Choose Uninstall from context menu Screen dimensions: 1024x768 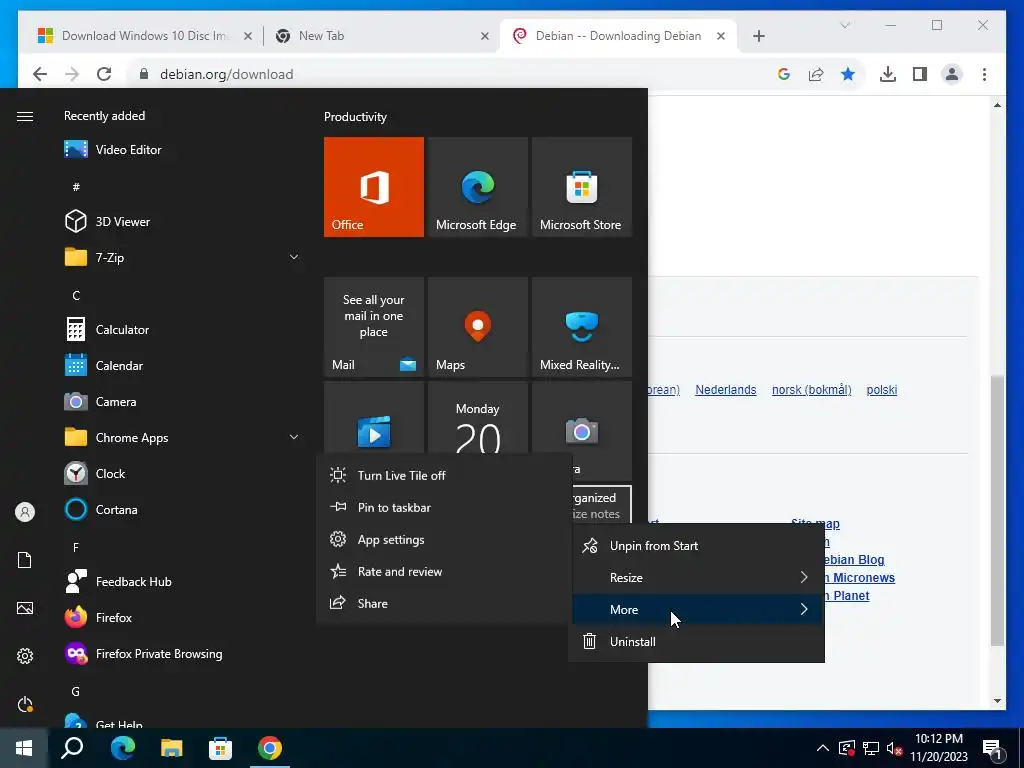(697, 641)
